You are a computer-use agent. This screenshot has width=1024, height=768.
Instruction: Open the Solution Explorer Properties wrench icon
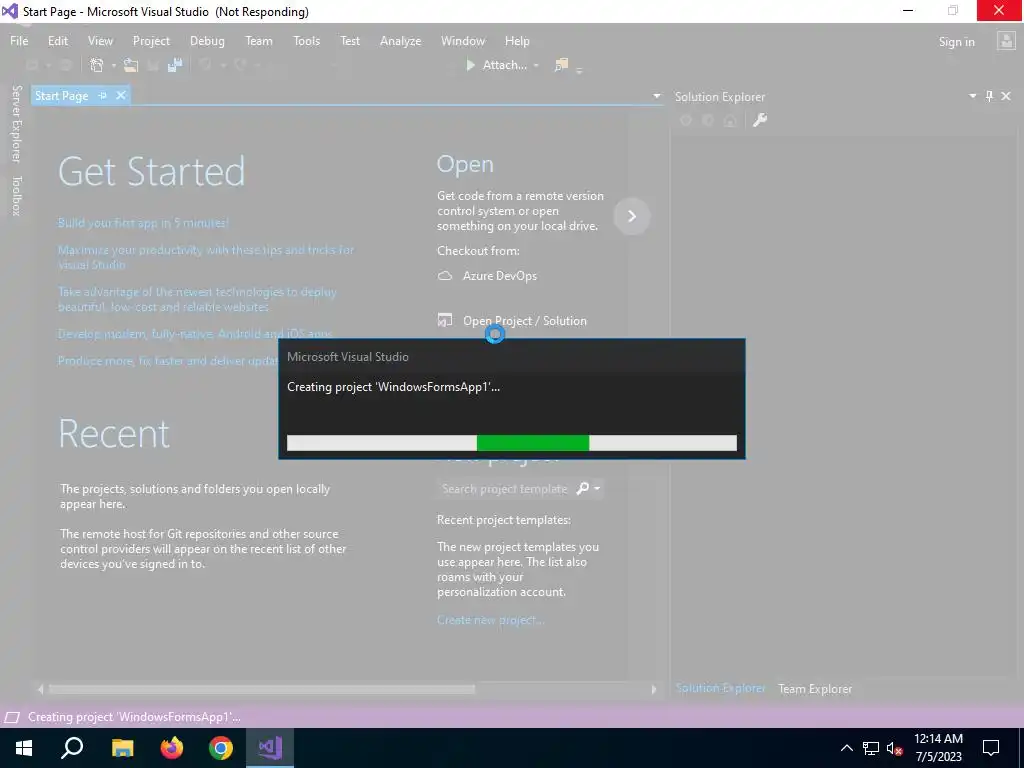760,120
